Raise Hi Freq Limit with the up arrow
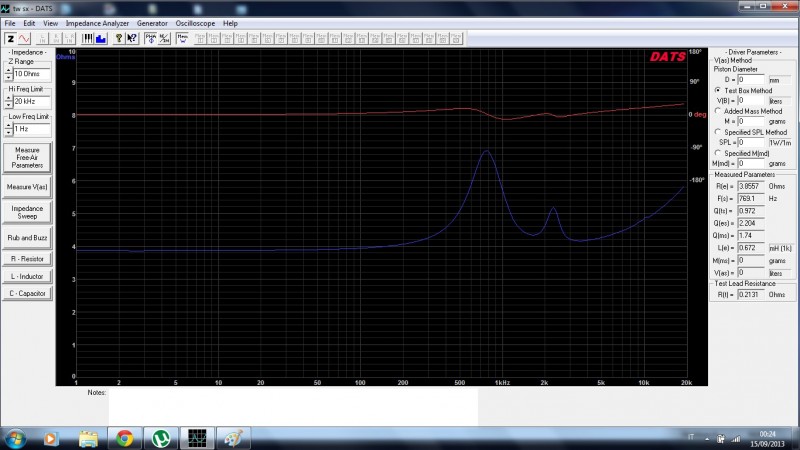 8,98
